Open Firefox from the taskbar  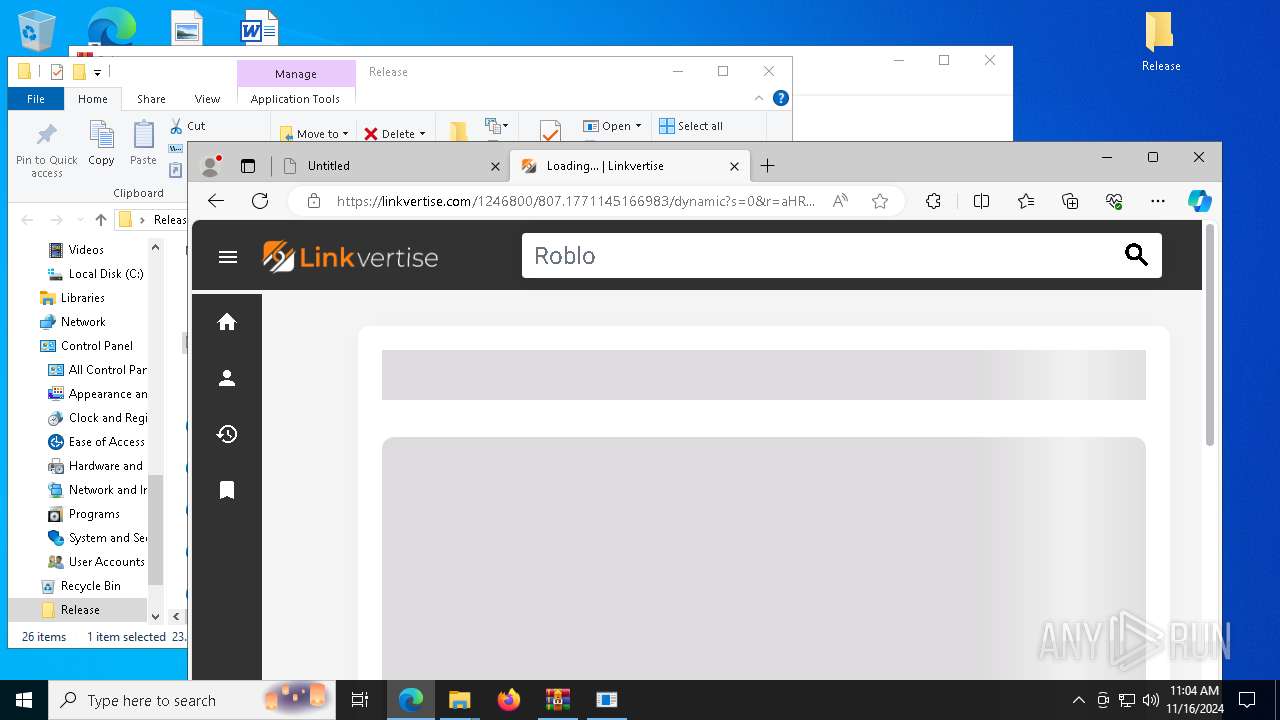pyautogui.click(x=509, y=700)
